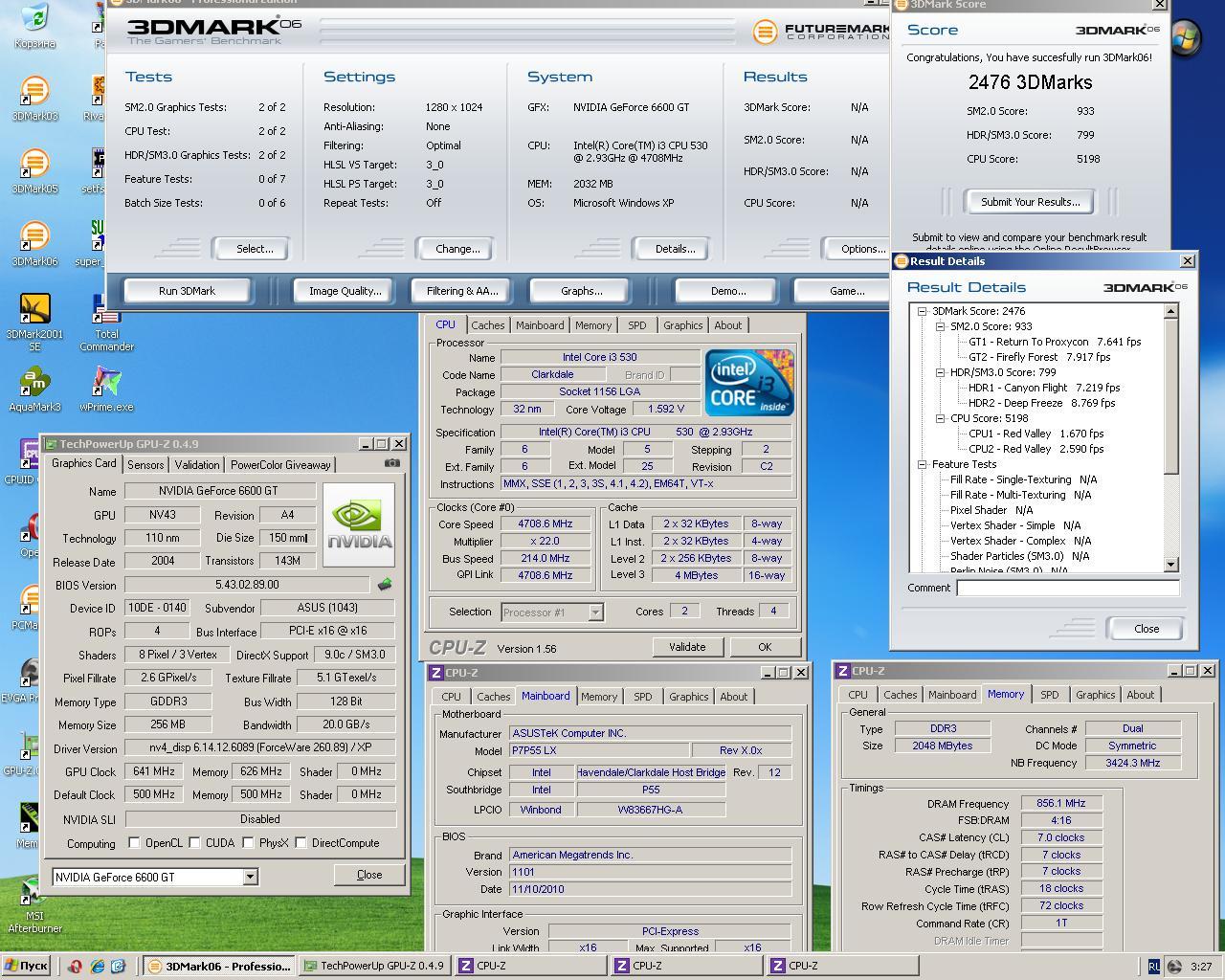This screenshot has width=1225, height=980.
Task: Open 3DMark03 desktop shortcut
Action: 34,98
